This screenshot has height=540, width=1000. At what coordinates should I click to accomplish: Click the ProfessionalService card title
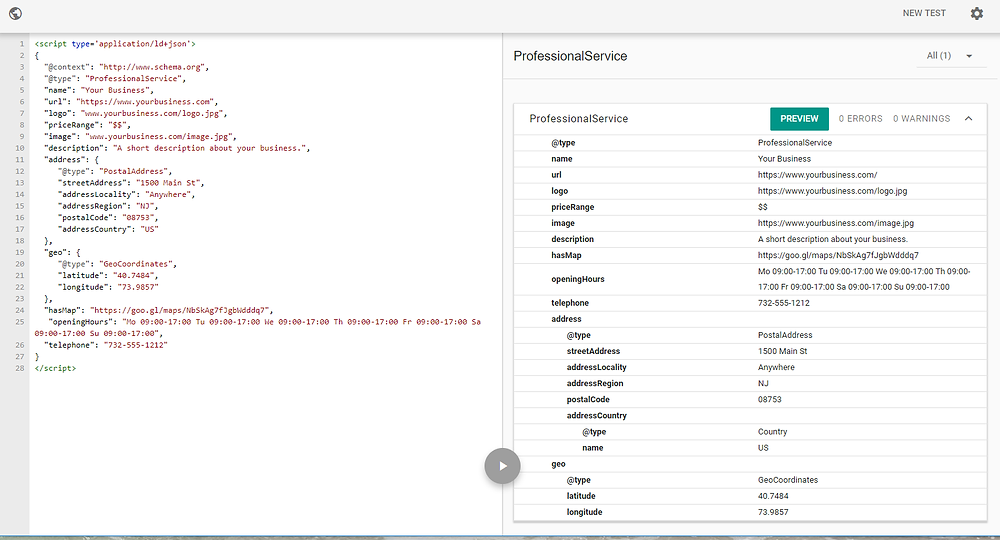578,119
